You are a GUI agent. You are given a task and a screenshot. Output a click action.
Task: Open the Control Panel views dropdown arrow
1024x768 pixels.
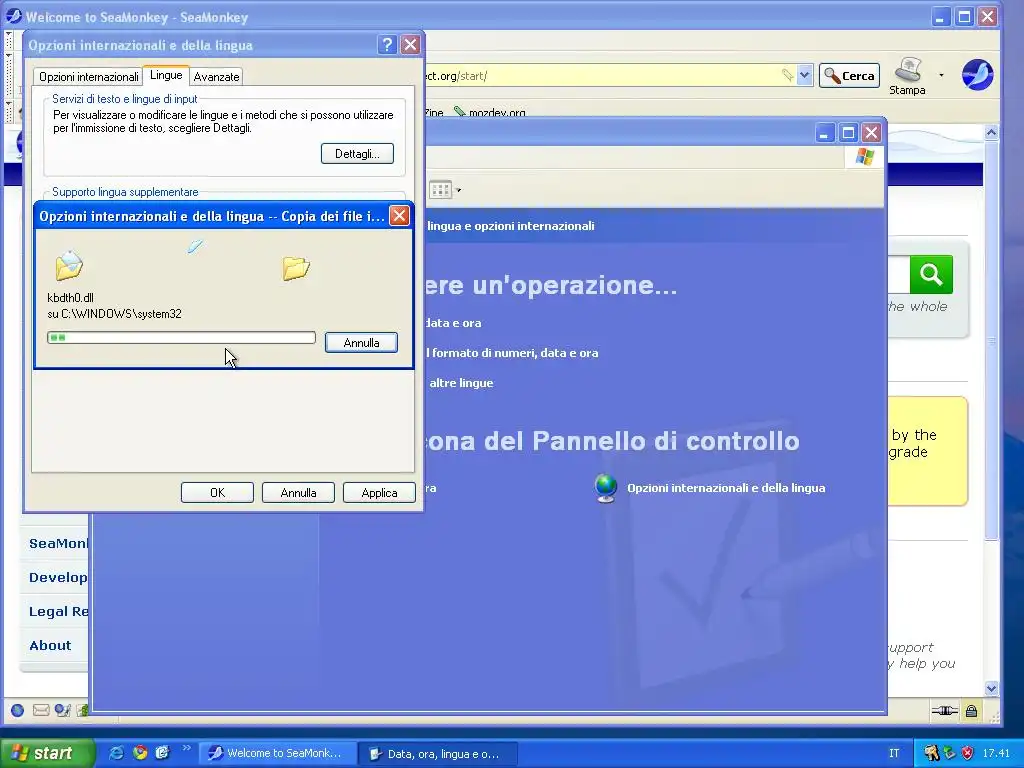(x=458, y=191)
